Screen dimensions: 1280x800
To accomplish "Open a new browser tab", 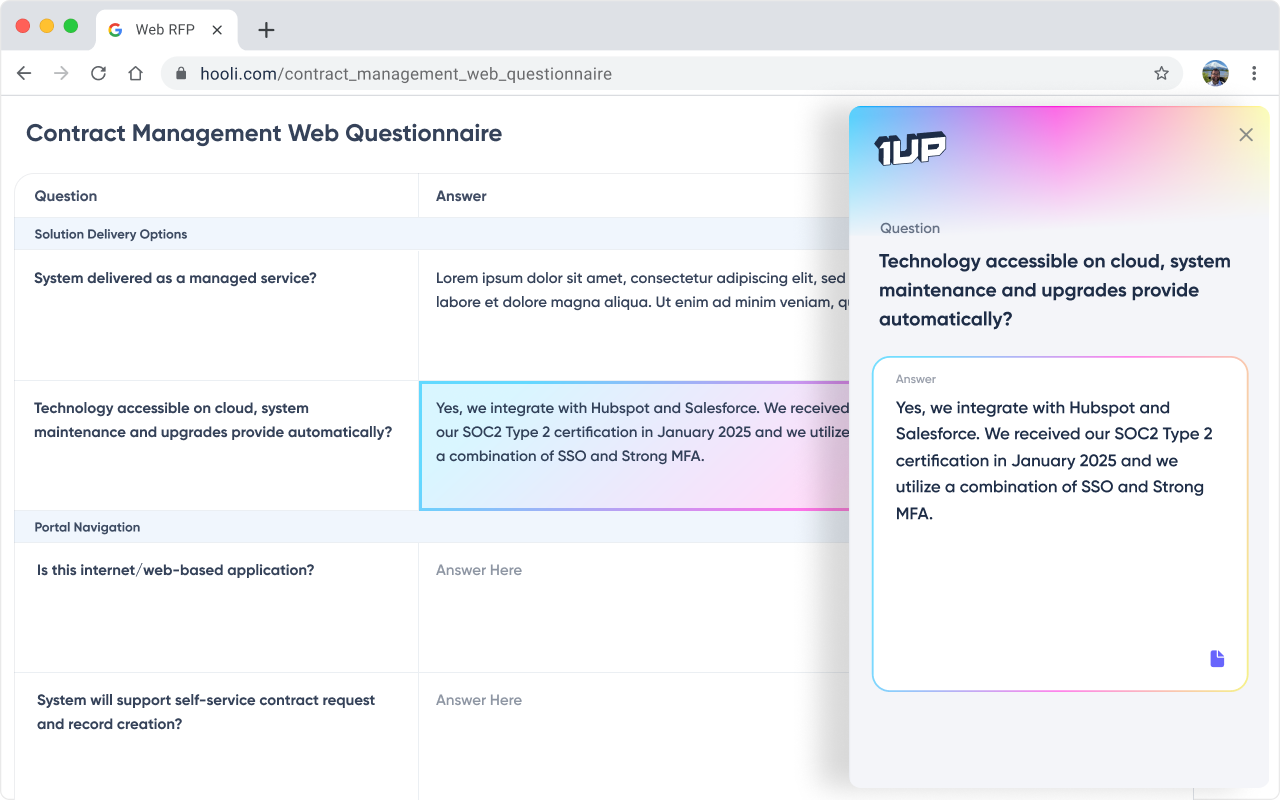I will 266,30.
